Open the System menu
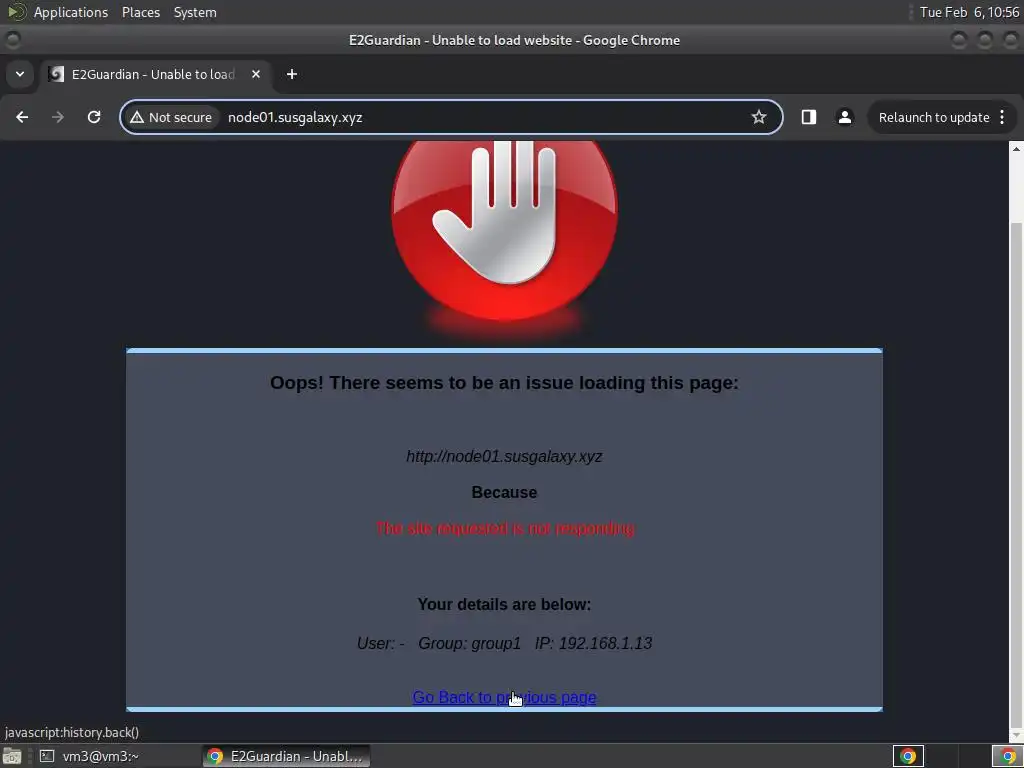1024x768 pixels. tap(195, 12)
